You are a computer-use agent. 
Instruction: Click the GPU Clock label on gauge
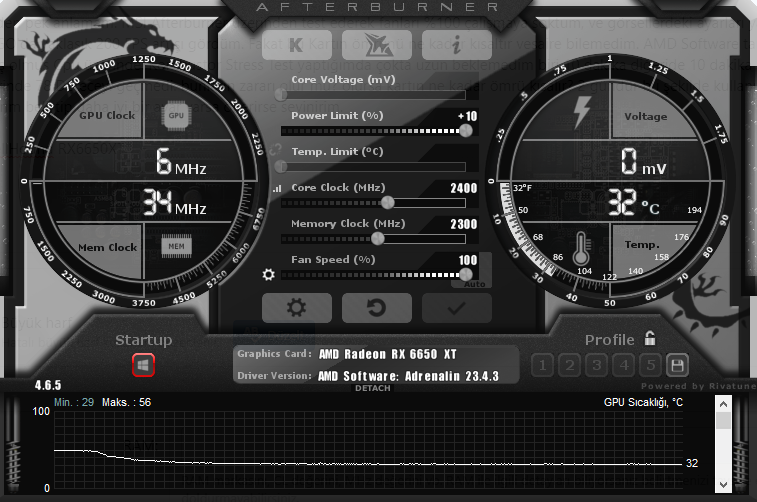[x=107, y=115]
